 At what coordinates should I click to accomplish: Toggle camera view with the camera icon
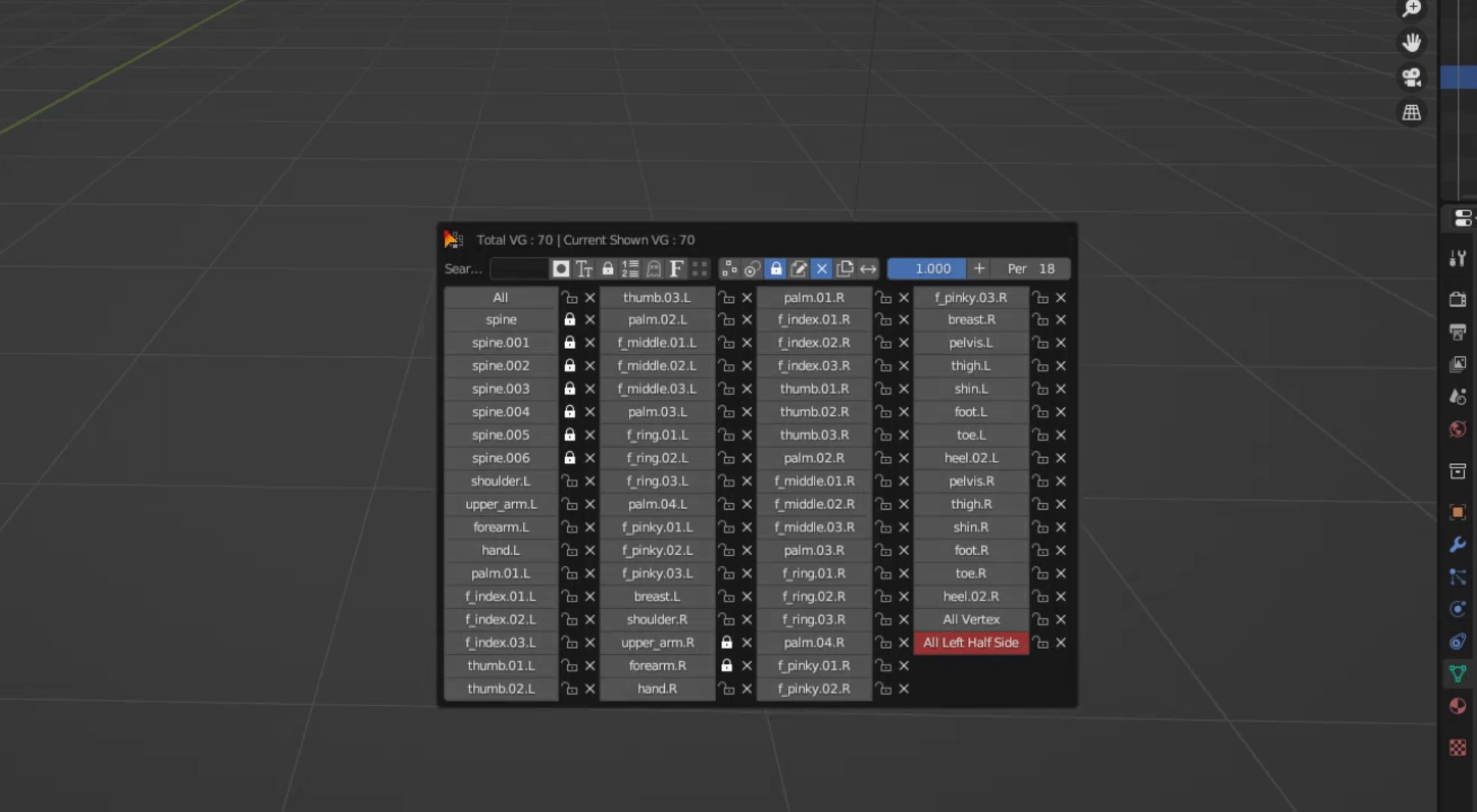[x=1412, y=77]
